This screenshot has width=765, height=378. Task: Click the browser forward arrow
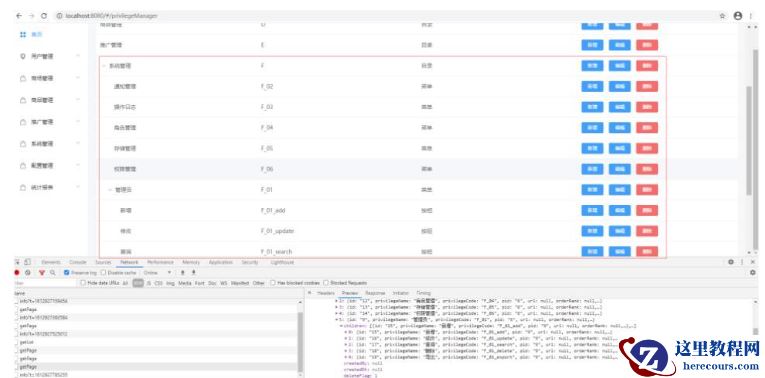point(32,16)
